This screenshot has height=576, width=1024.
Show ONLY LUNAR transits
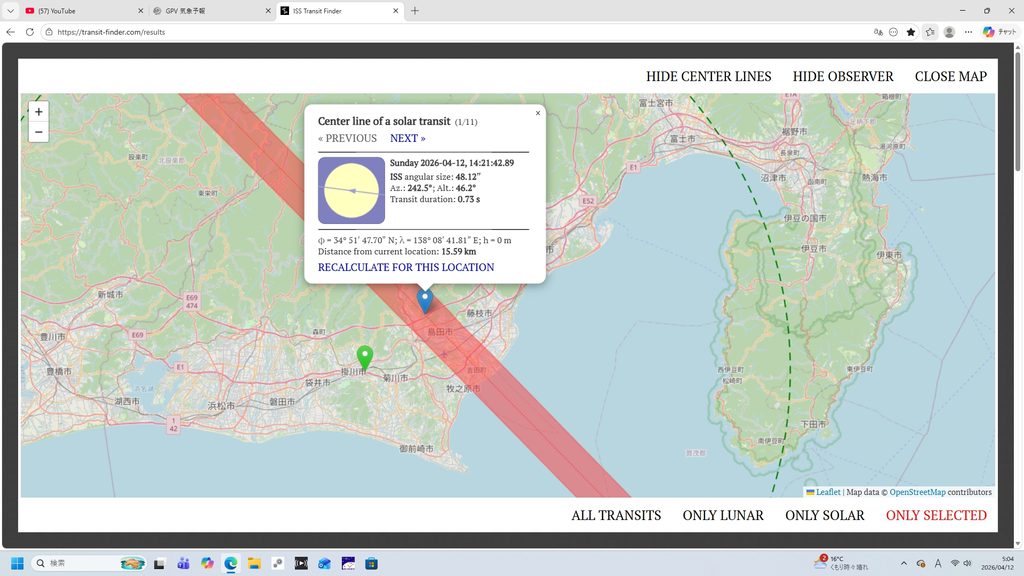coord(723,515)
